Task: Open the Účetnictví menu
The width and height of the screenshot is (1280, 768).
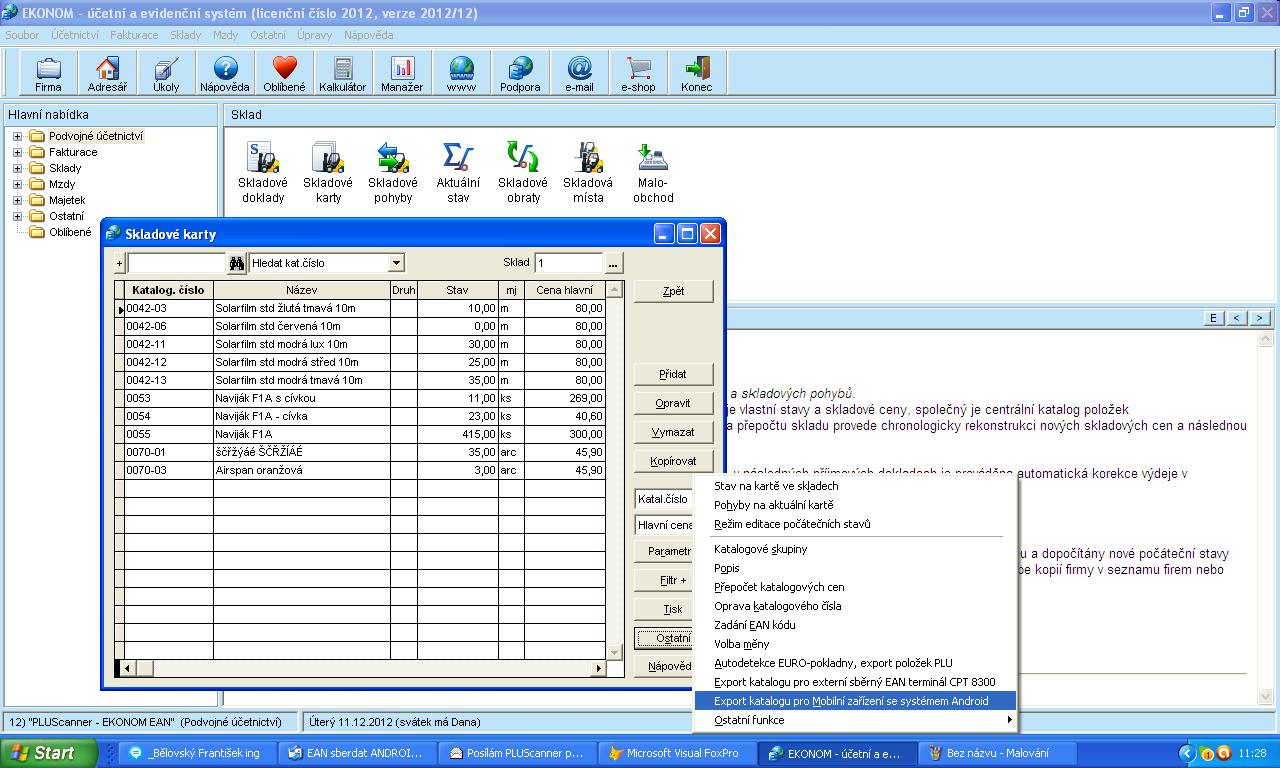Action: (75, 35)
